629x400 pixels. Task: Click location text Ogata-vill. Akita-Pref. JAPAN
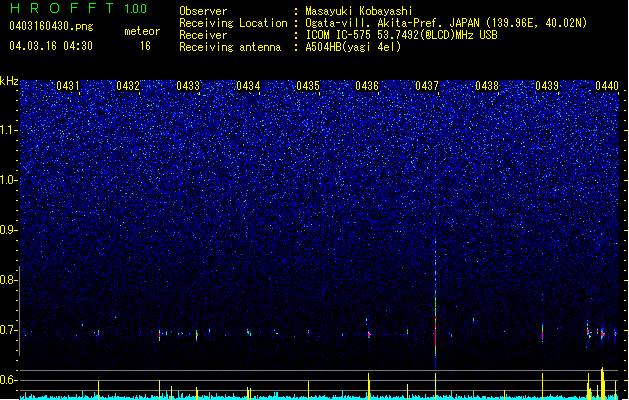[393, 23]
